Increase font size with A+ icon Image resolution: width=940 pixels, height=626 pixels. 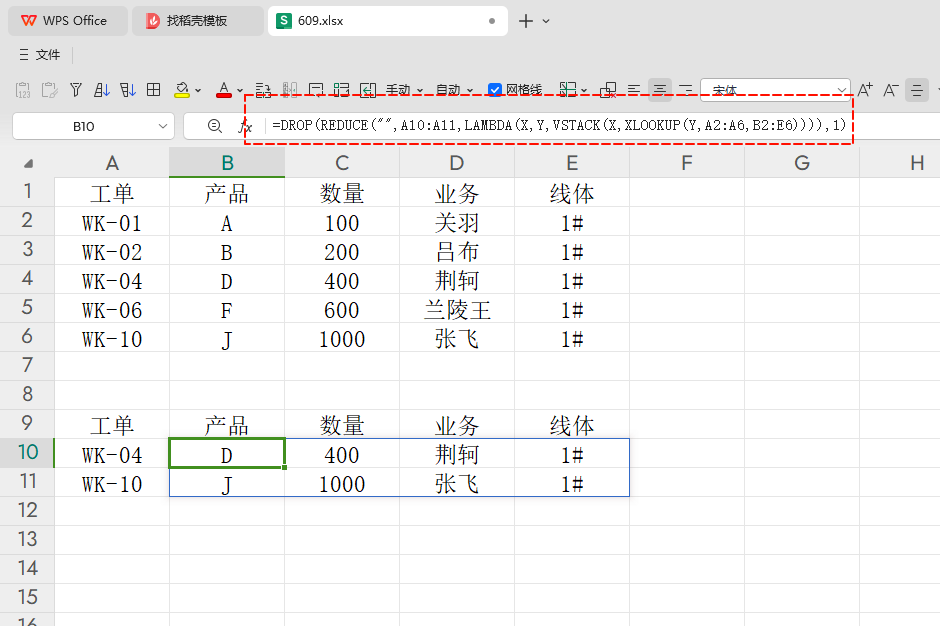(x=864, y=90)
